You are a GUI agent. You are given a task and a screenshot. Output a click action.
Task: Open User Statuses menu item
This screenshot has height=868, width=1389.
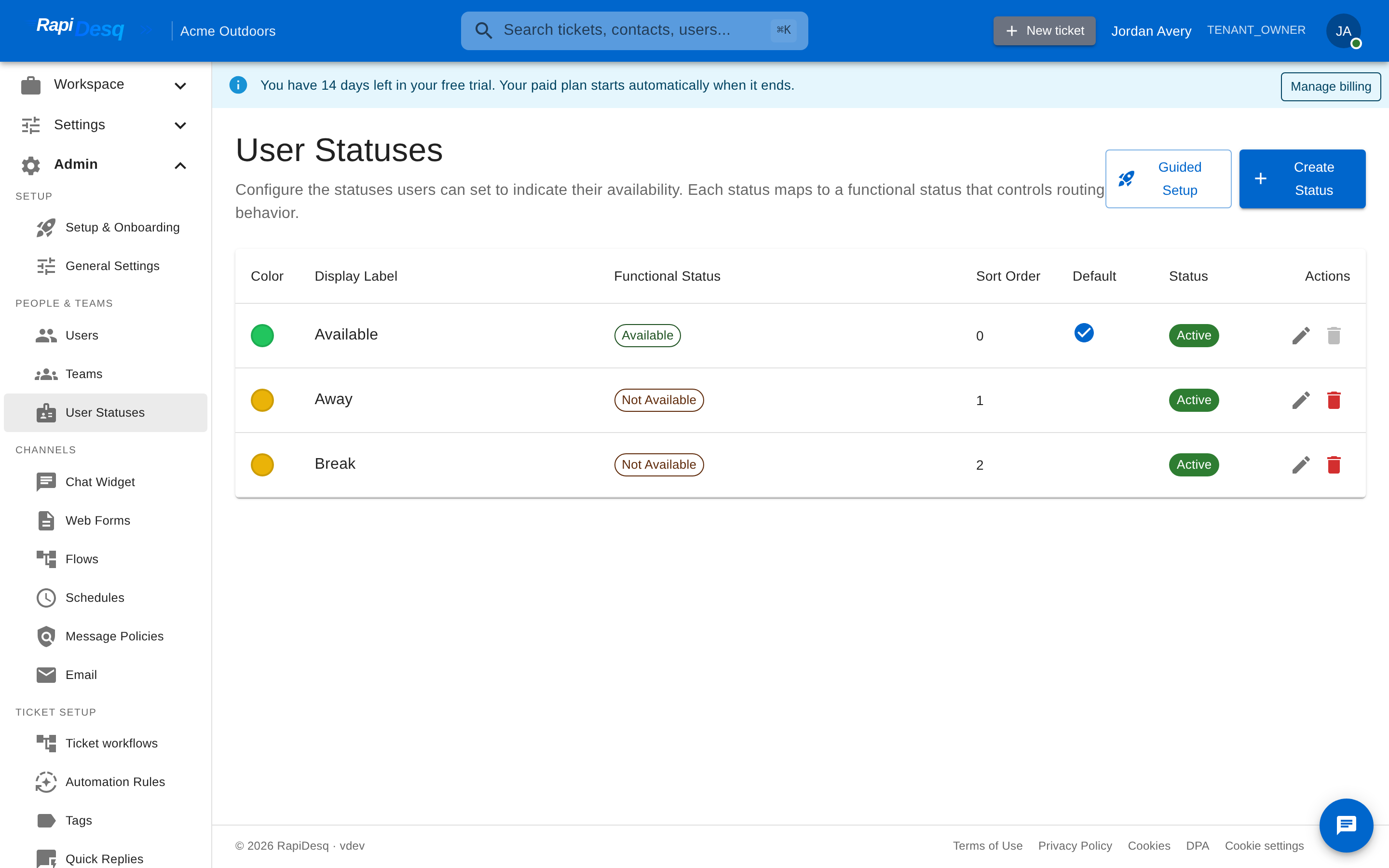(x=106, y=413)
